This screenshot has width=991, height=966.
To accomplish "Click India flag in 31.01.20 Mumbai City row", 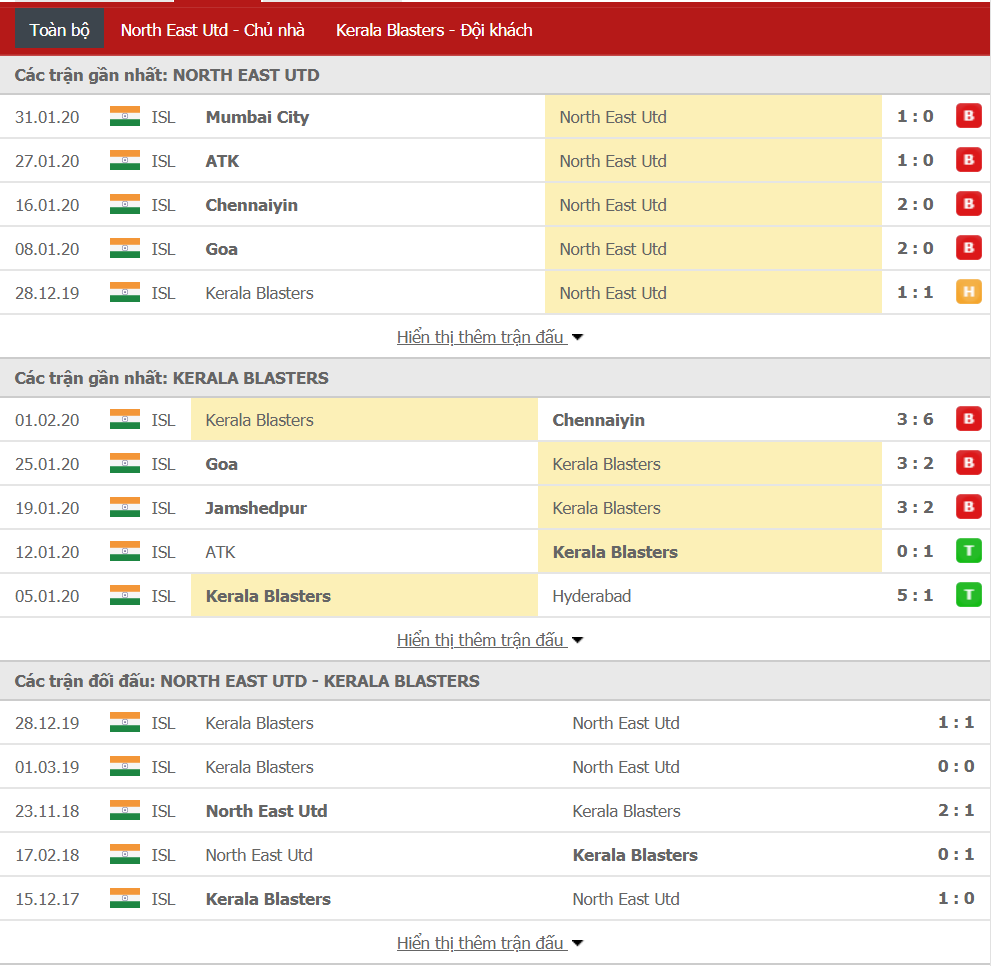I will point(125,116).
